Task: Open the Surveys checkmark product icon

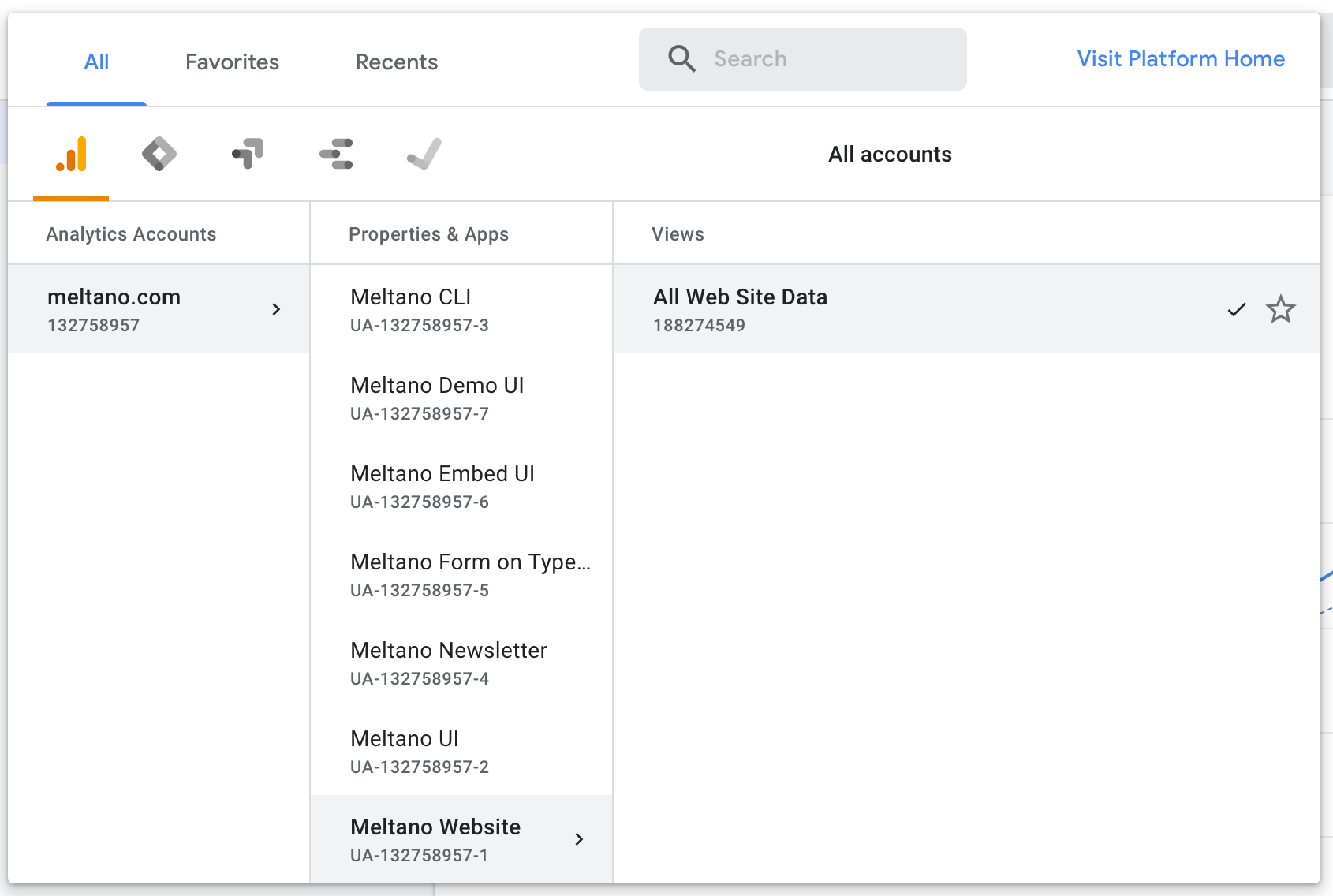Action: (x=424, y=154)
